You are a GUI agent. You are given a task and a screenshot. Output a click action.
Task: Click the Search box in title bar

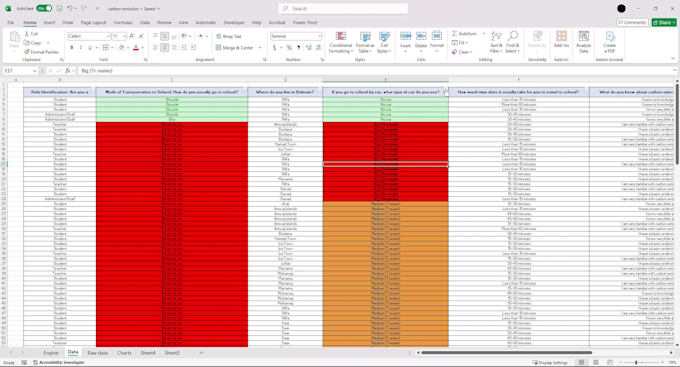(x=343, y=8)
